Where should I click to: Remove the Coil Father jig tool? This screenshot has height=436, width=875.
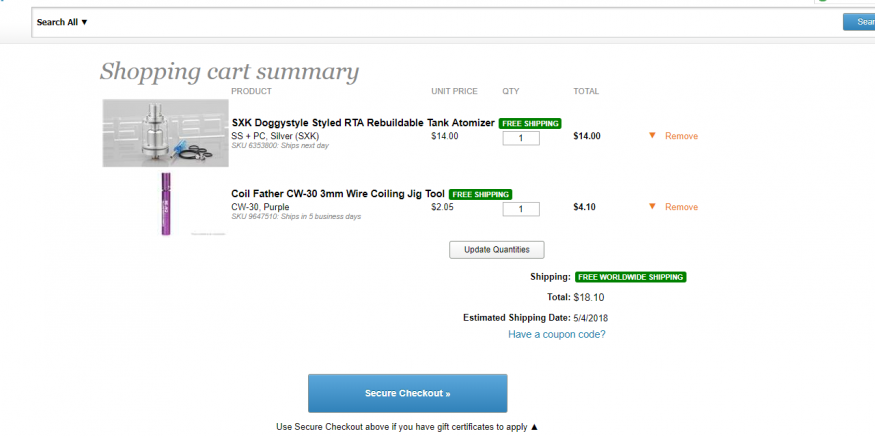point(681,207)
